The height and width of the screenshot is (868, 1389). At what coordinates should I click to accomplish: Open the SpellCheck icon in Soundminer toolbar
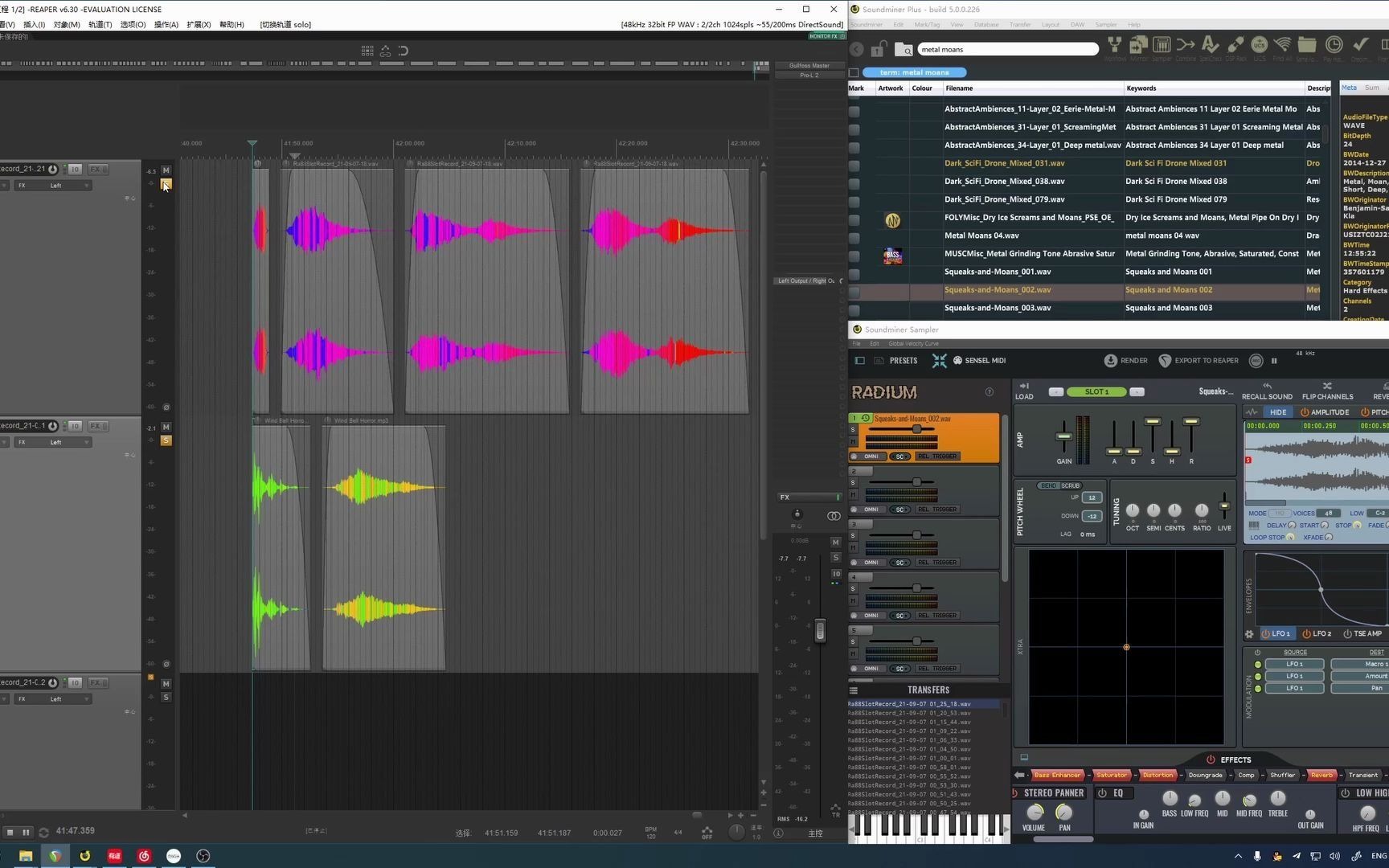pos(1210,45)
